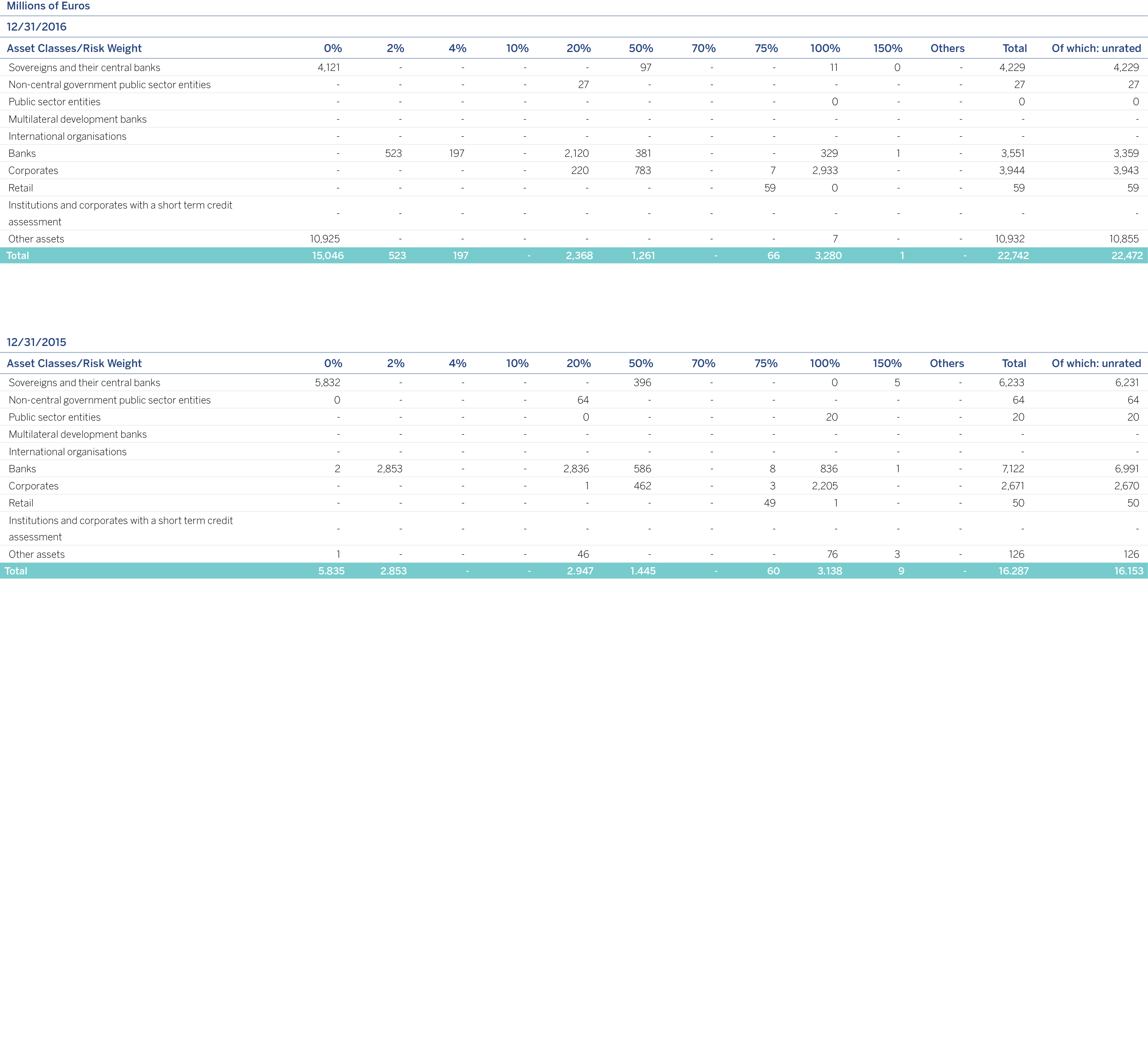Click the 2016 total 2,368

(579, 256)
